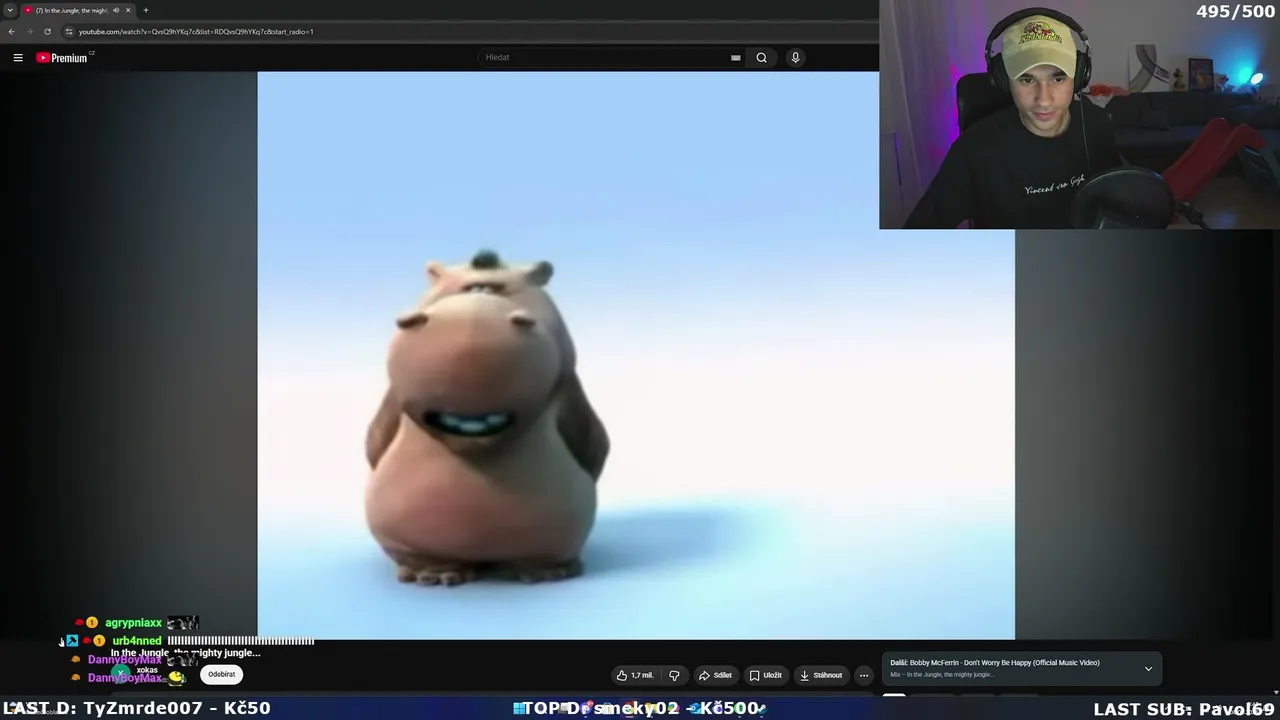The width and height of the screenshot is (1280, 720).
Task: View site information icon in address bar
Action: (x=69, y=32)
